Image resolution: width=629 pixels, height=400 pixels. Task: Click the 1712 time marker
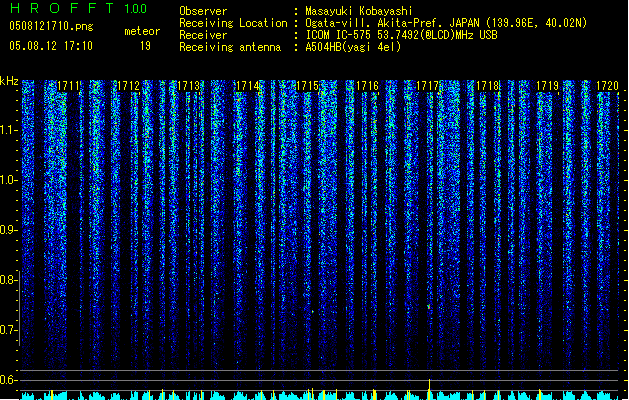(x=128, y=86)
